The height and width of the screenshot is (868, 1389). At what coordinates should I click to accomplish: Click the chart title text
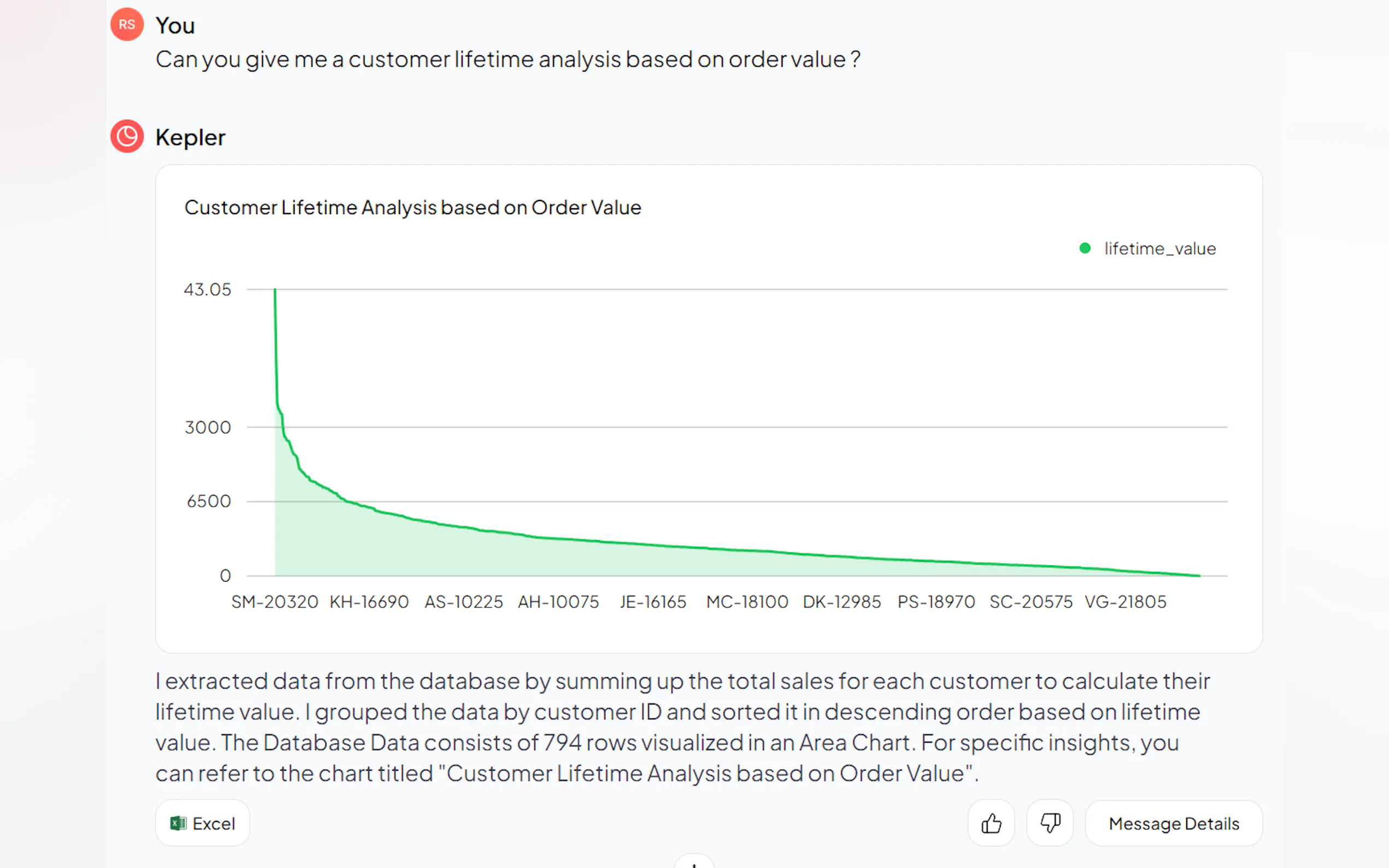412,207
